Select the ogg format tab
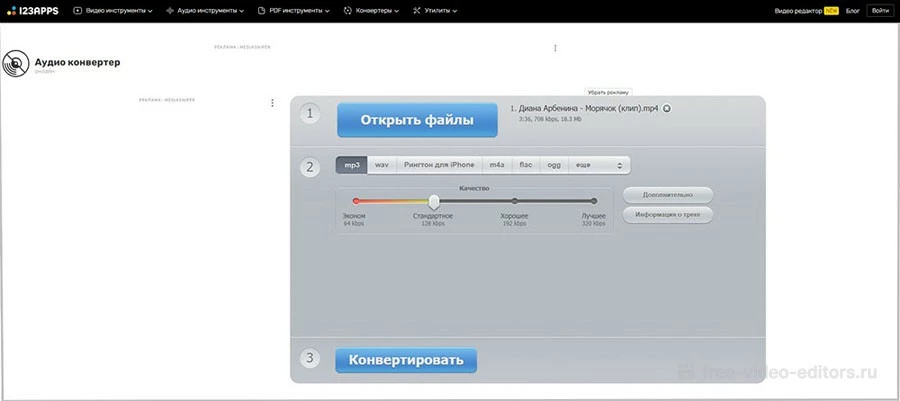 pyautogui.click(x=554, y=165)
